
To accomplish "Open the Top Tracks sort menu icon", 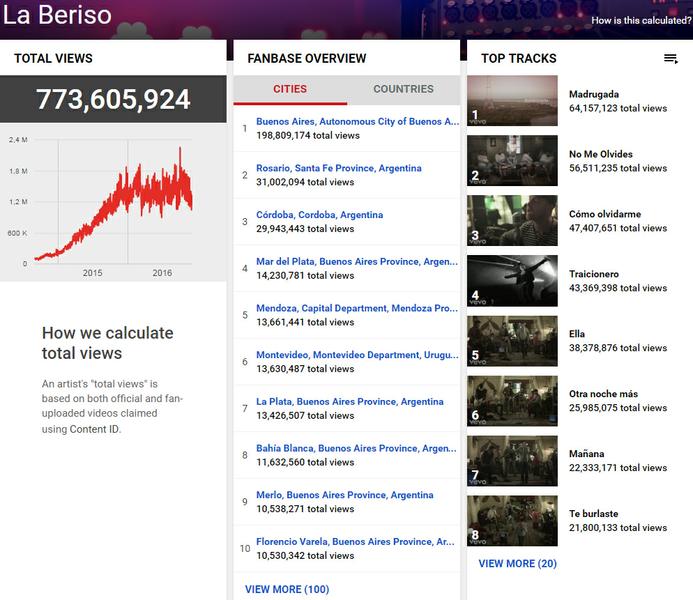I will (670, 59).
